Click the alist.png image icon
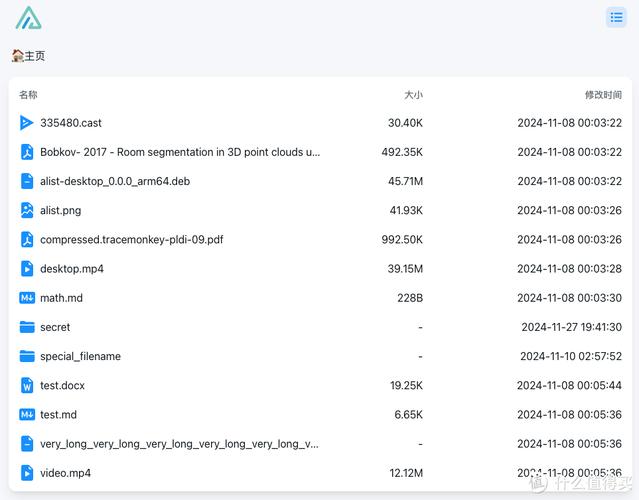 [x=27, y=210]
